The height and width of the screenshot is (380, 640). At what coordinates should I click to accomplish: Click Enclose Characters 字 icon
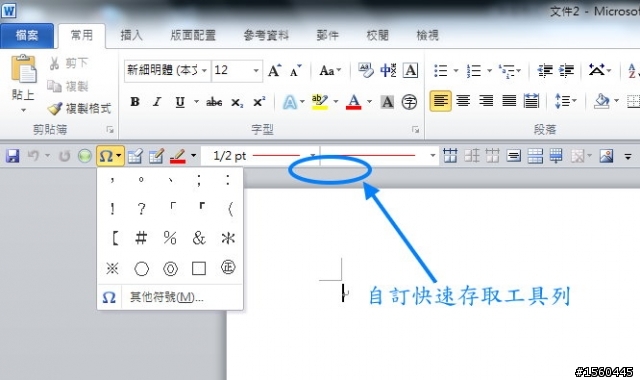point(409,102)
